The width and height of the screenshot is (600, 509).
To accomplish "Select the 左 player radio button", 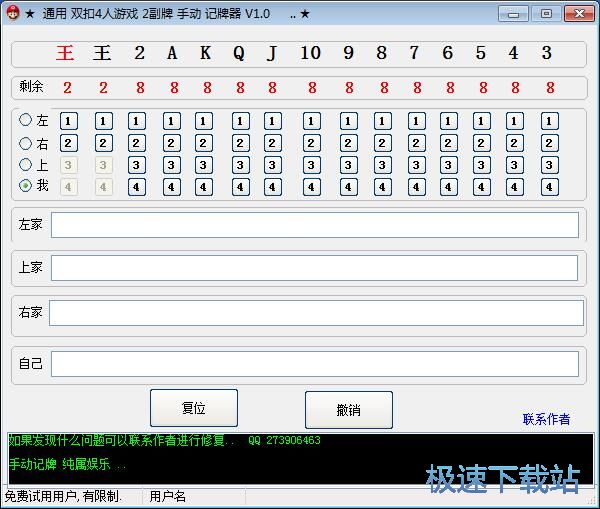I will (x=26, y=120).
